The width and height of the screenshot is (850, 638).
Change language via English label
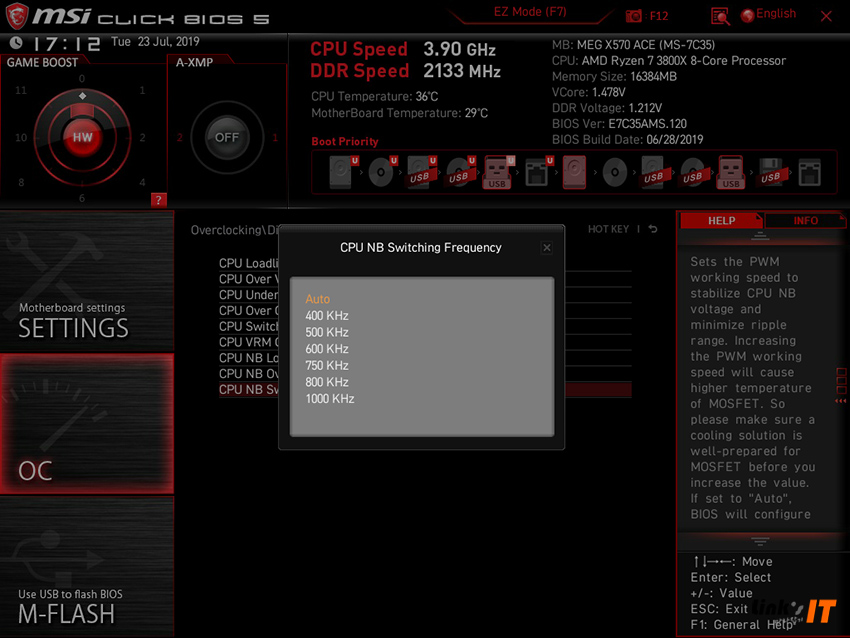[x=776, y=14]
